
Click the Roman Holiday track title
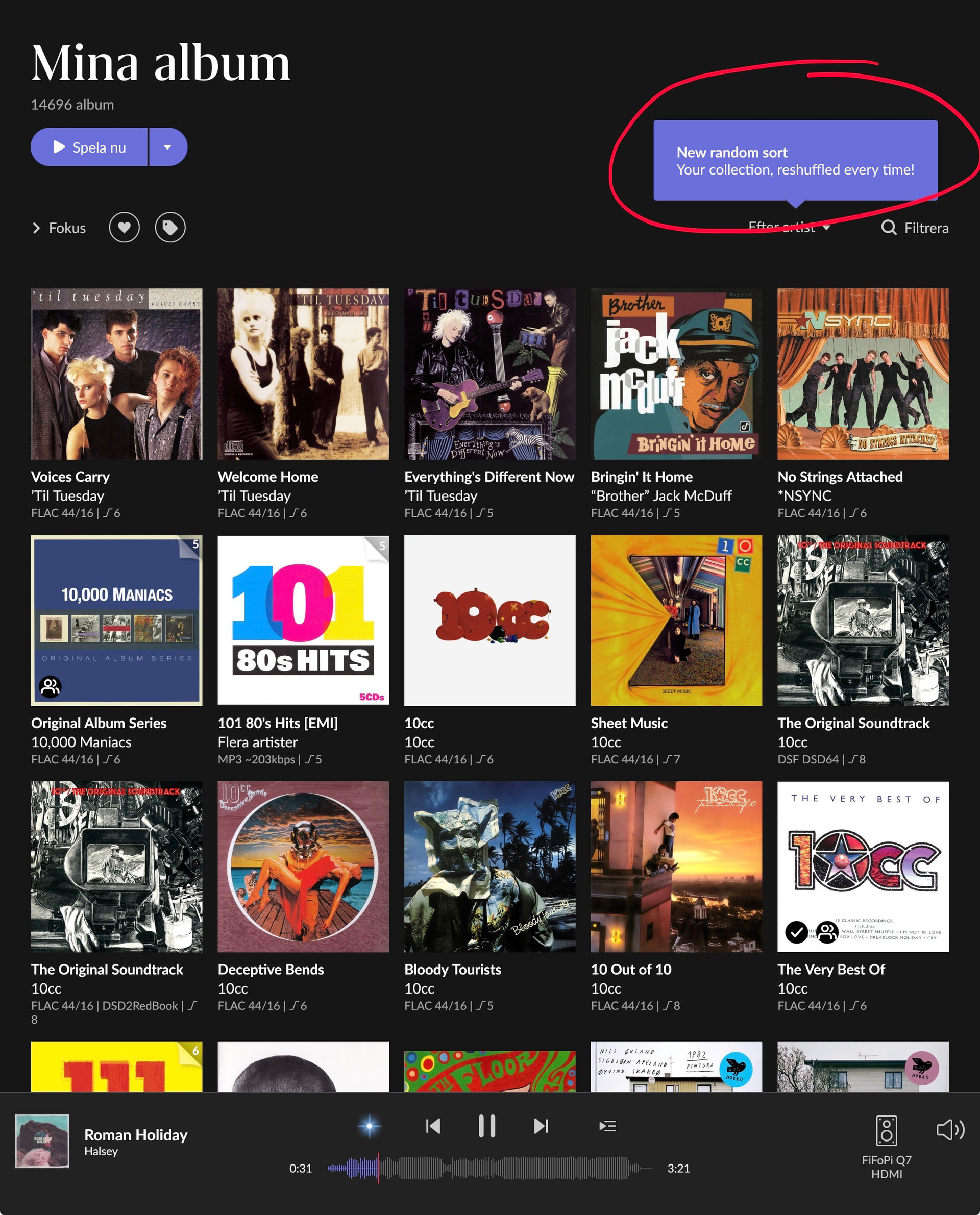[x=136, y=1135]
